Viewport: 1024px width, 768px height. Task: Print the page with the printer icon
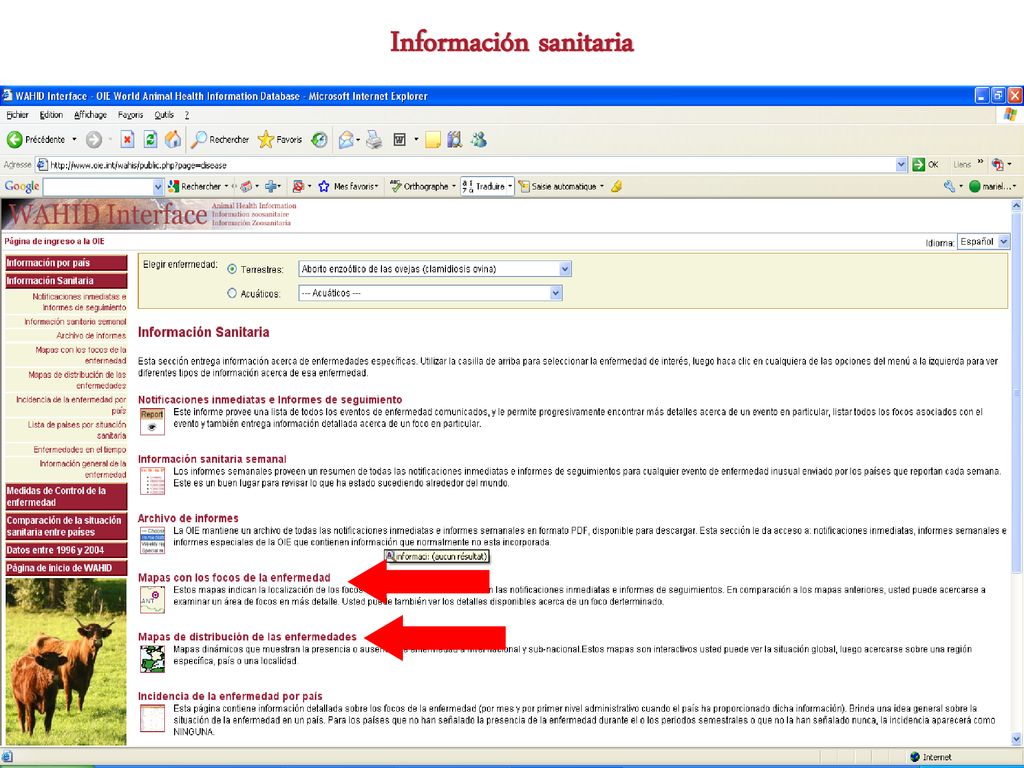374,139
